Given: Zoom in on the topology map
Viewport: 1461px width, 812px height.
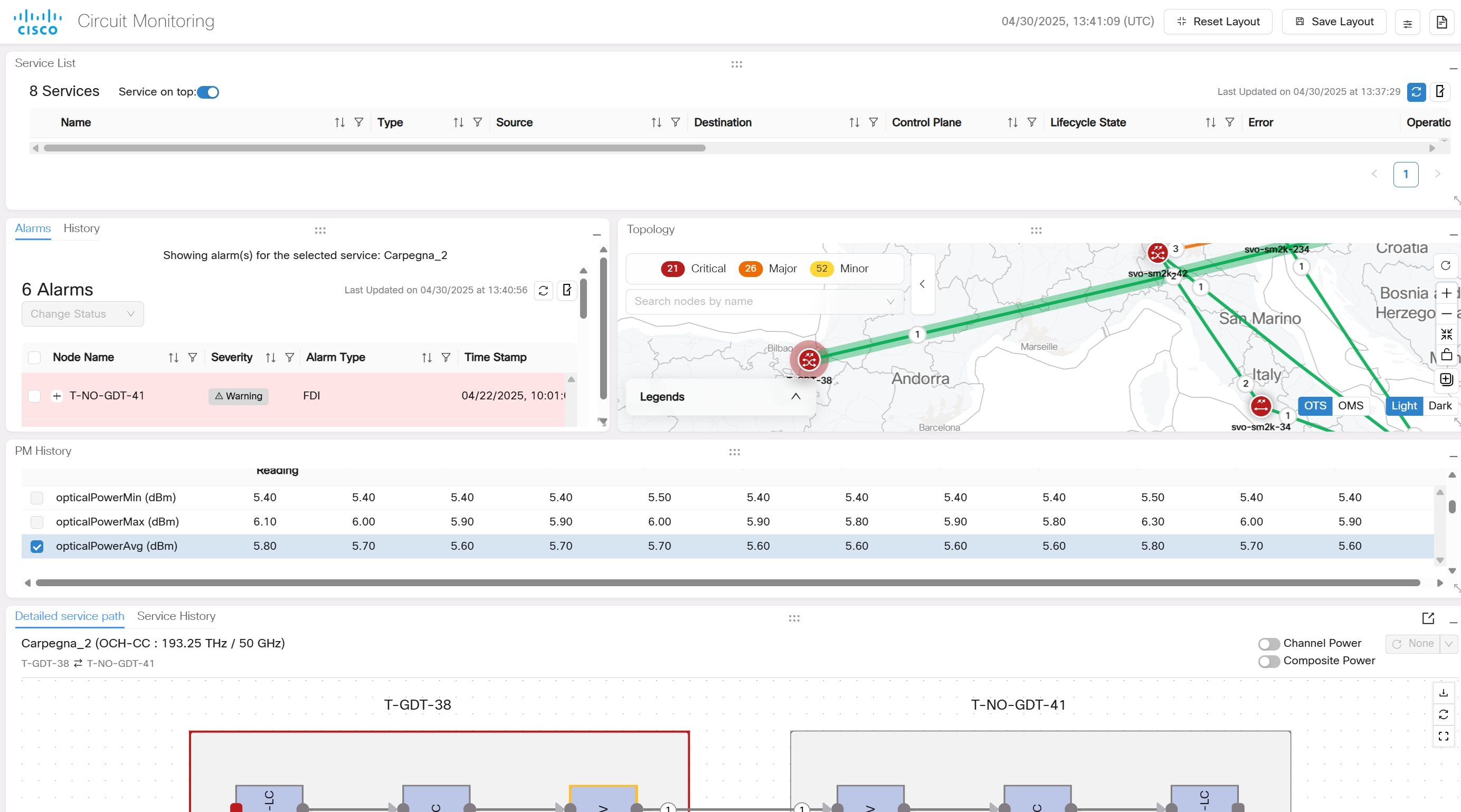Looking at the screenshot, I should pyautogui.click(x=1446, y=293).
